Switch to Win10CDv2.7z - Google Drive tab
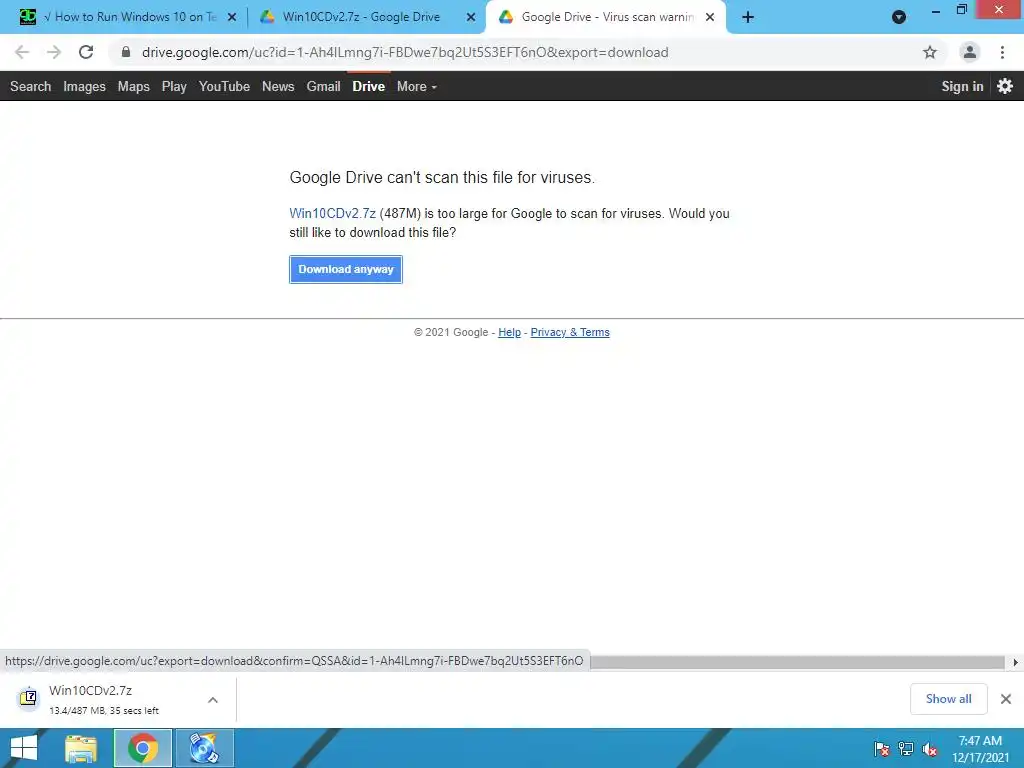The height and width of the screenshot is (768, 1024). click(367, 17)
